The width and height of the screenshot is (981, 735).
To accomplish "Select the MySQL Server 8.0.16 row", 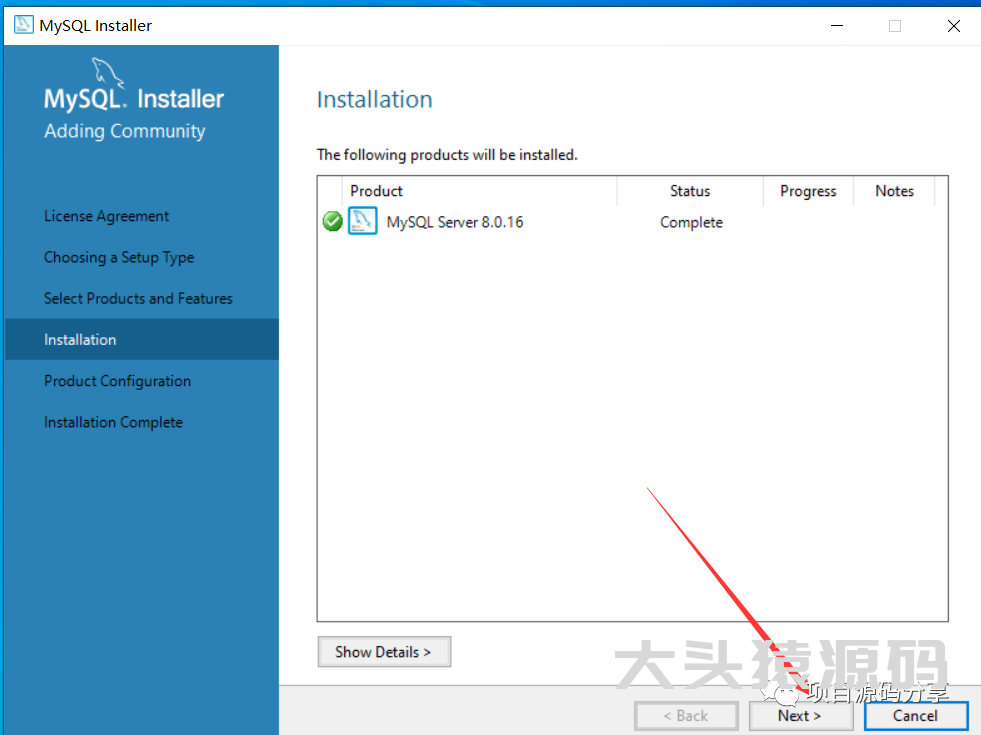I will click(x=633, y=222).
